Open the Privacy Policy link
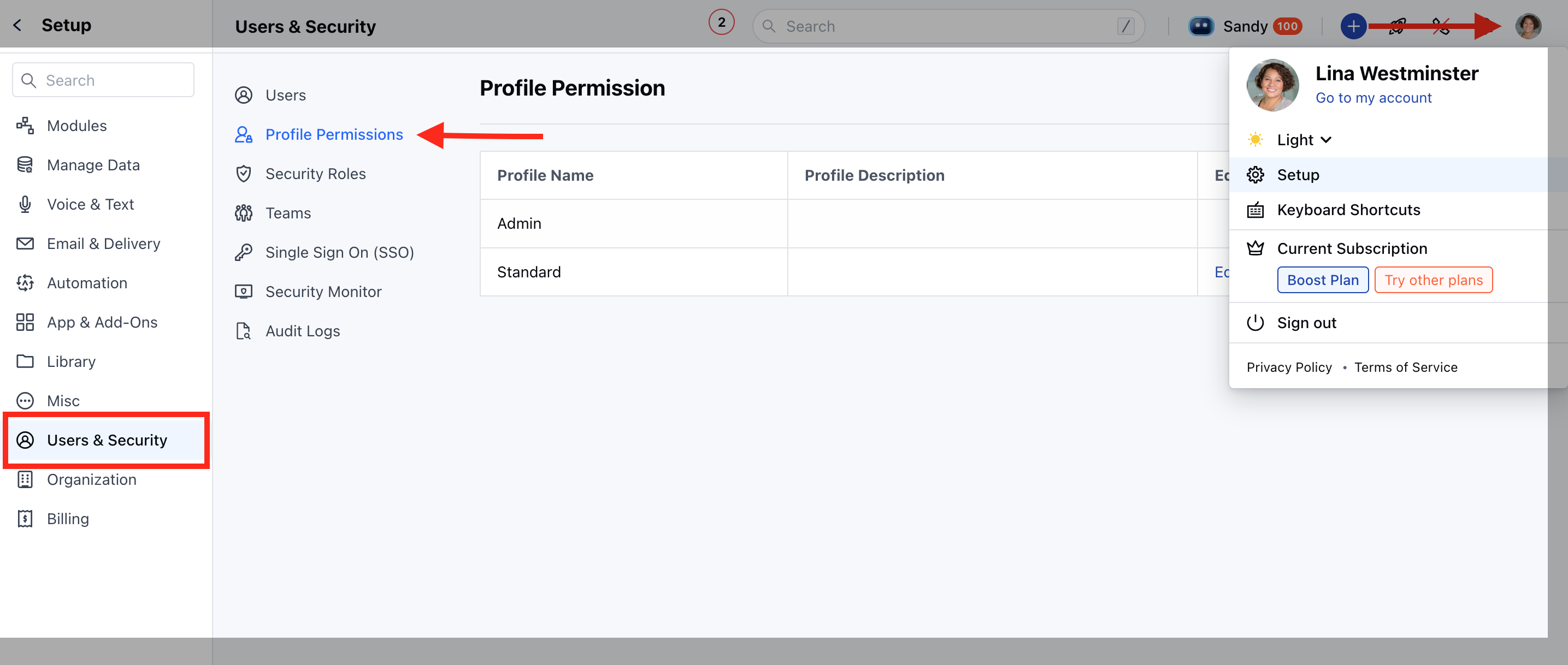The width and height of the screenshot is (1568, 665). [1289, 367]
